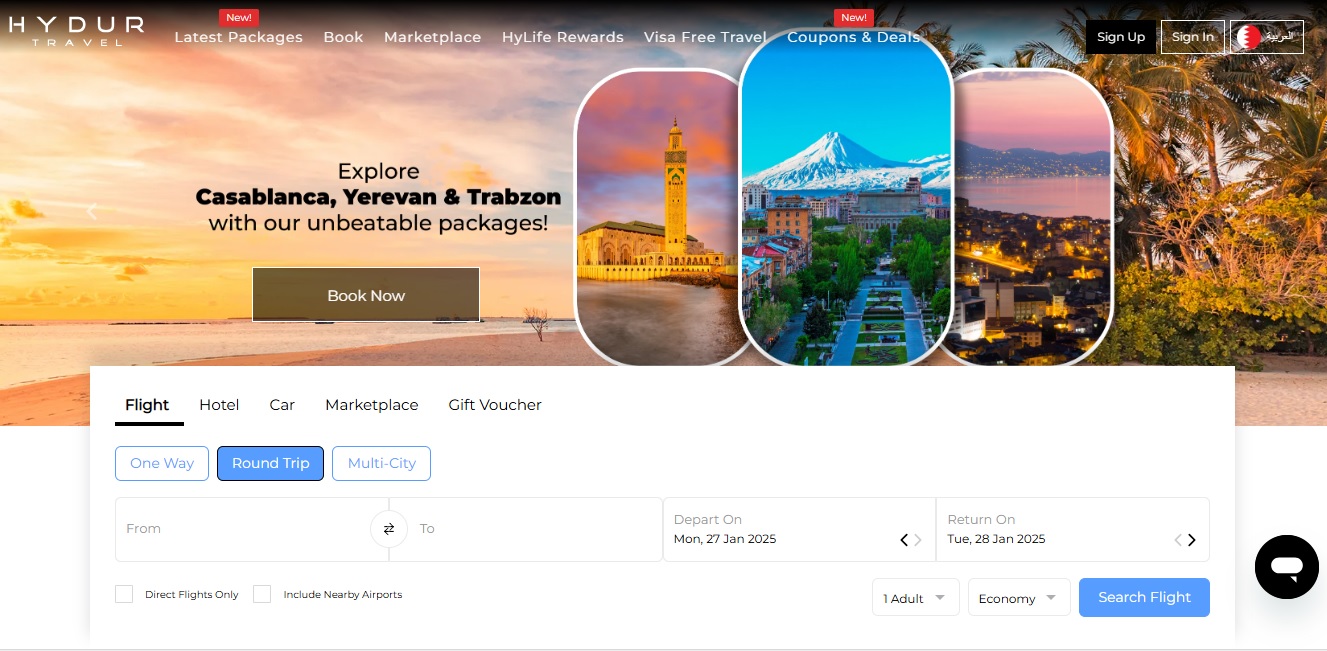
Task: Click the Hydur Travel logo
Action: (x=77, y=30)
